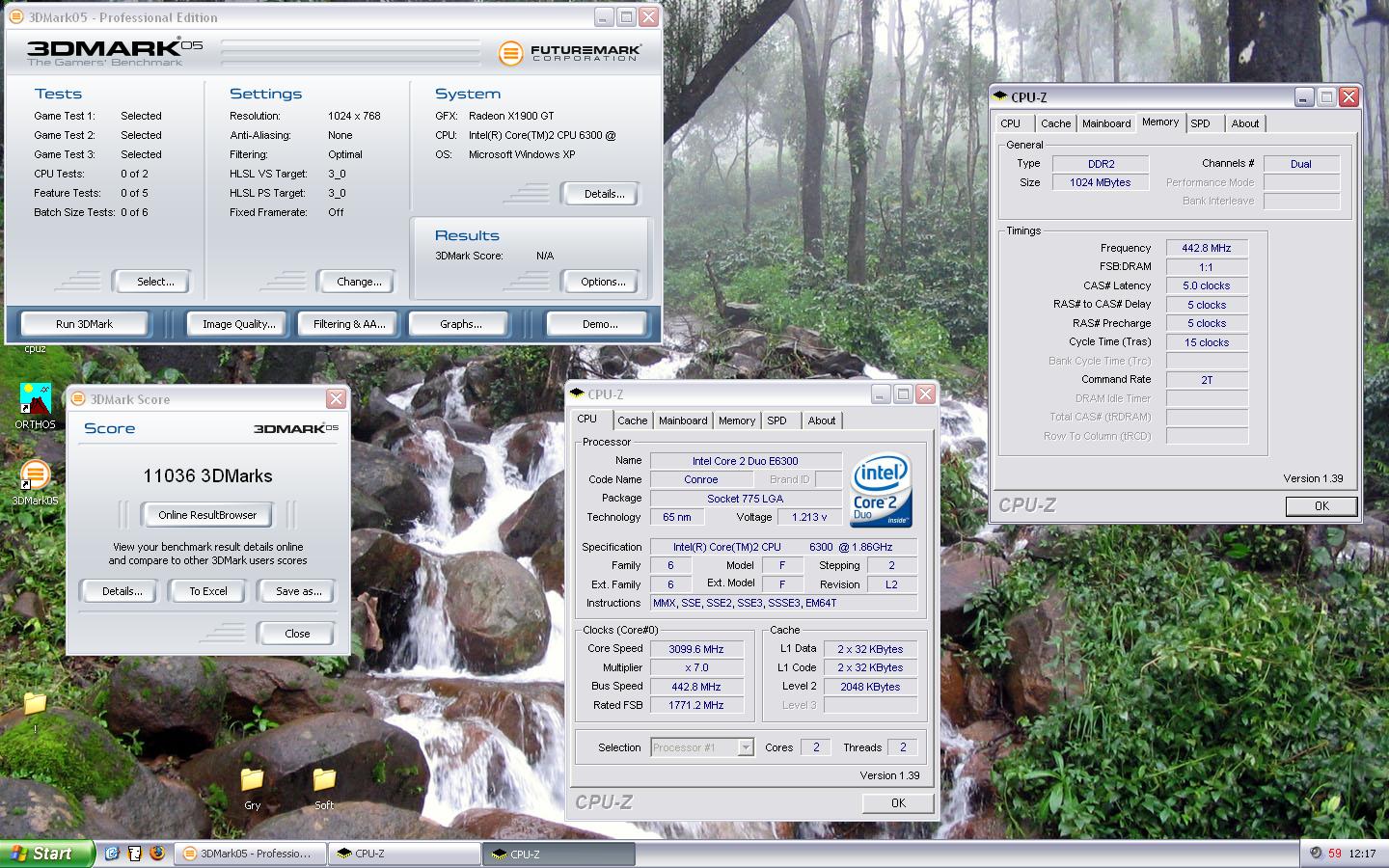Switch to Cache tab in Memory CPU-Z window
This screenshot has height=868, width=1389.
coord(1055,123)
